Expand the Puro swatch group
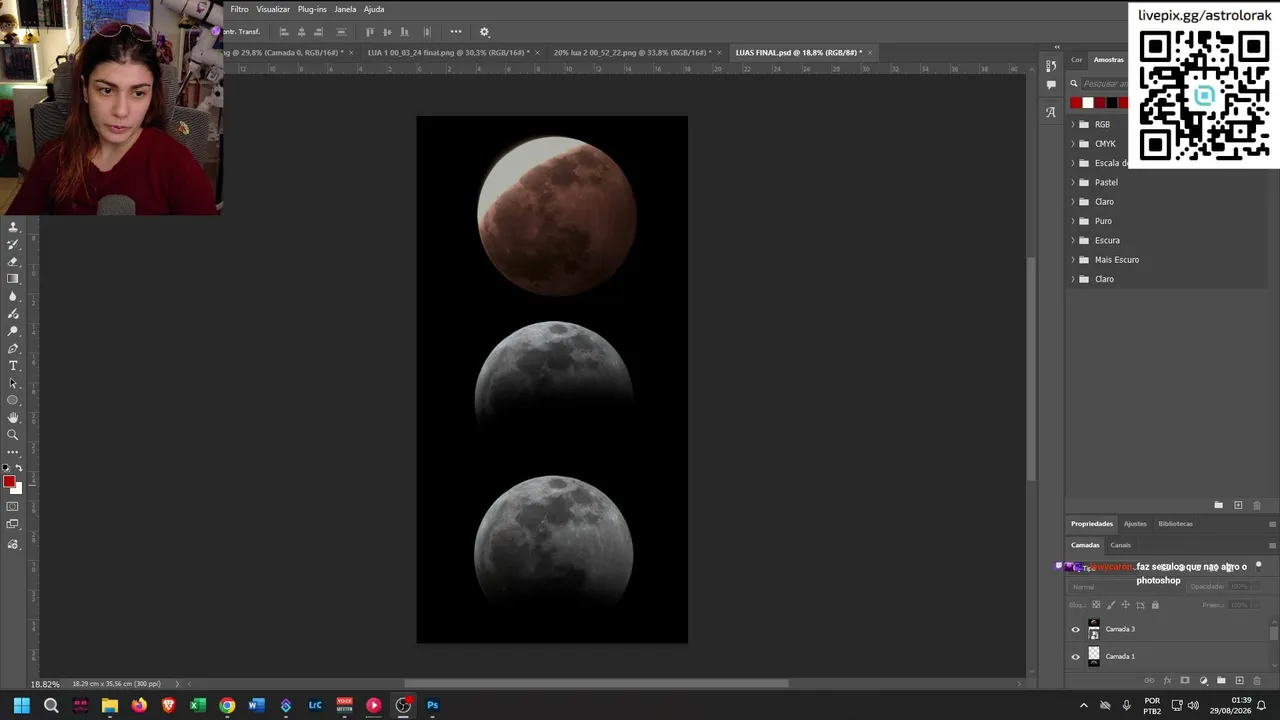The width and height of the screenshot is (1280, 720). pyautogui.click(x=1073, y=221)
